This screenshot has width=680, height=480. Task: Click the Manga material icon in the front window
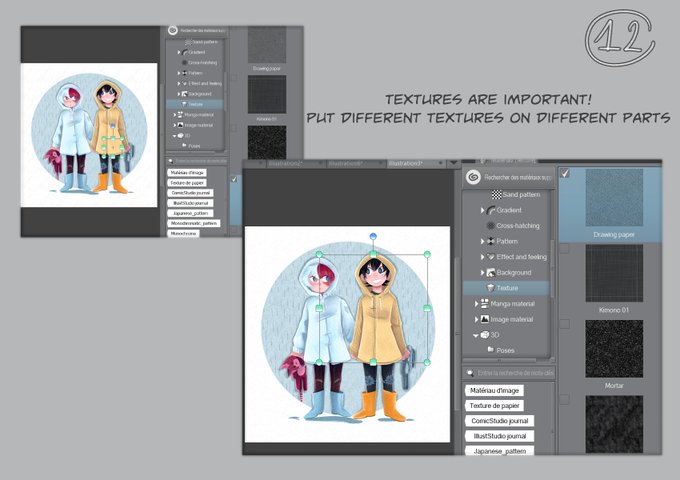pos(484,304)
